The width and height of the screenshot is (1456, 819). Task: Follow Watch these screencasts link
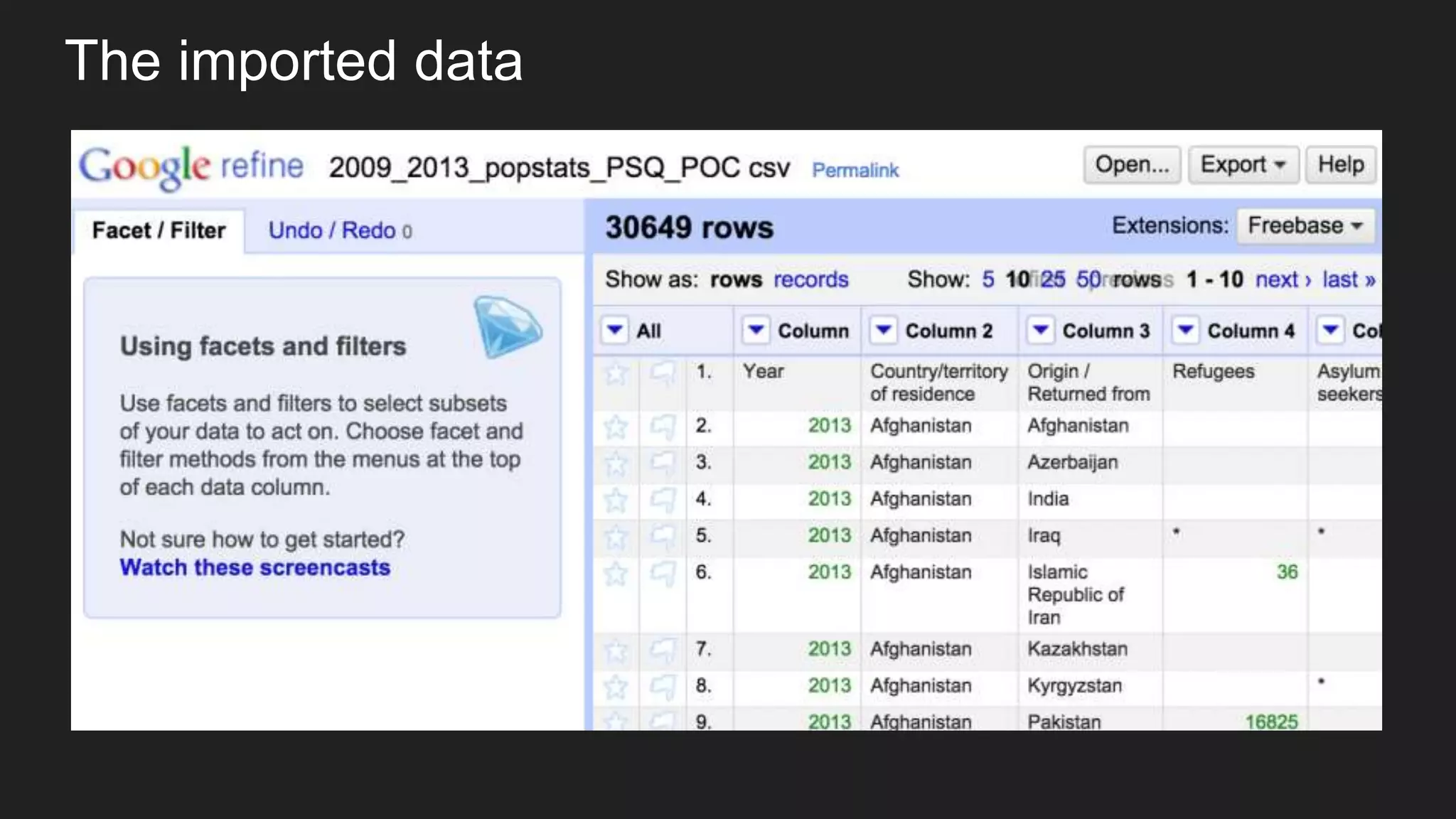(255, 568)
